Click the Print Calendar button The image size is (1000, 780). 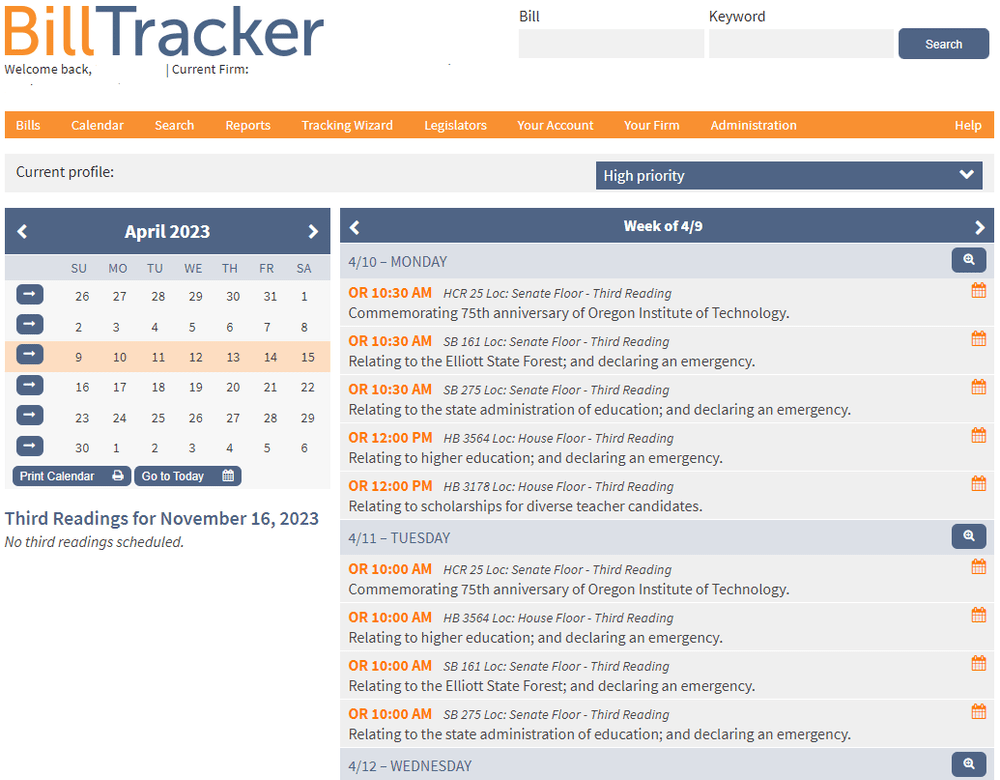click(71, 476)
